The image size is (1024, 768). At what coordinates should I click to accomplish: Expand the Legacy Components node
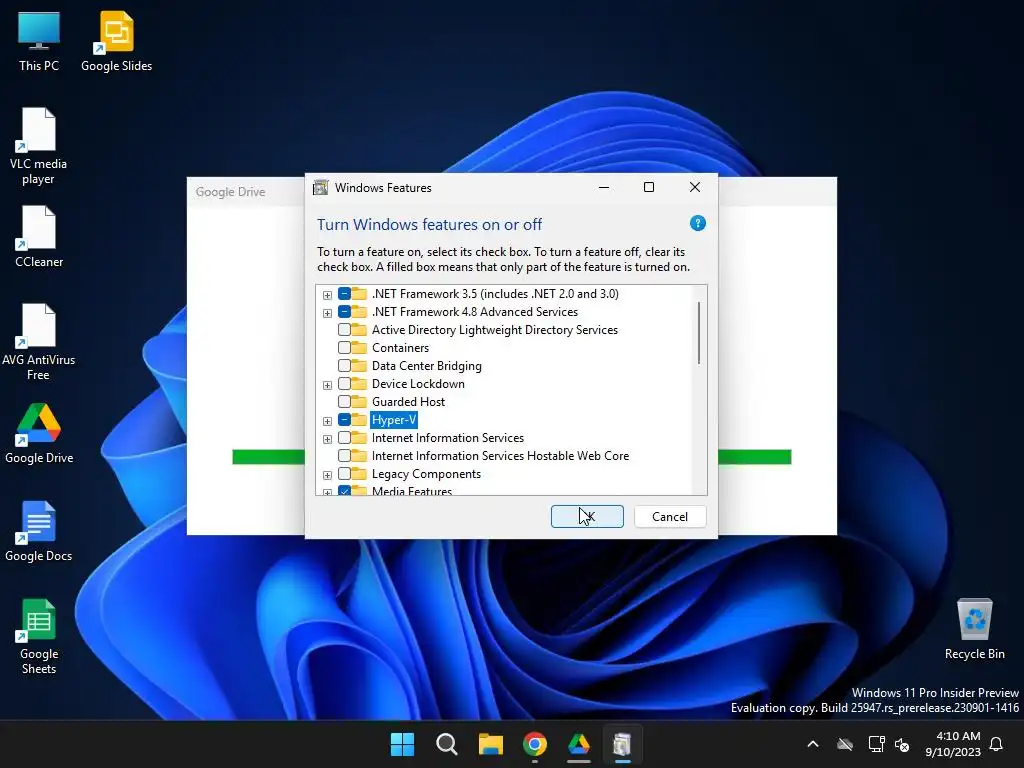[327, 475]
